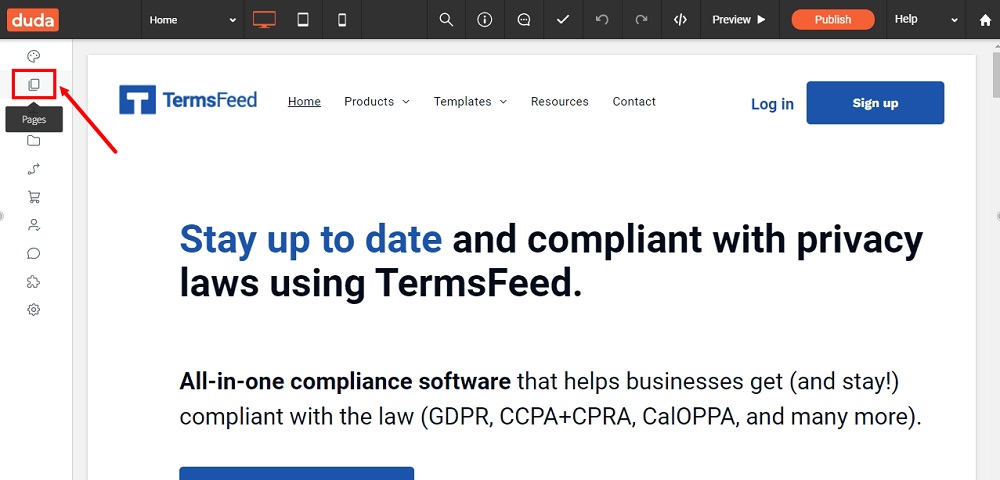Open Contact navigation link
The width and height of the screenshot is (1000, 480).
pyautogui.click(x=634, y=101)
